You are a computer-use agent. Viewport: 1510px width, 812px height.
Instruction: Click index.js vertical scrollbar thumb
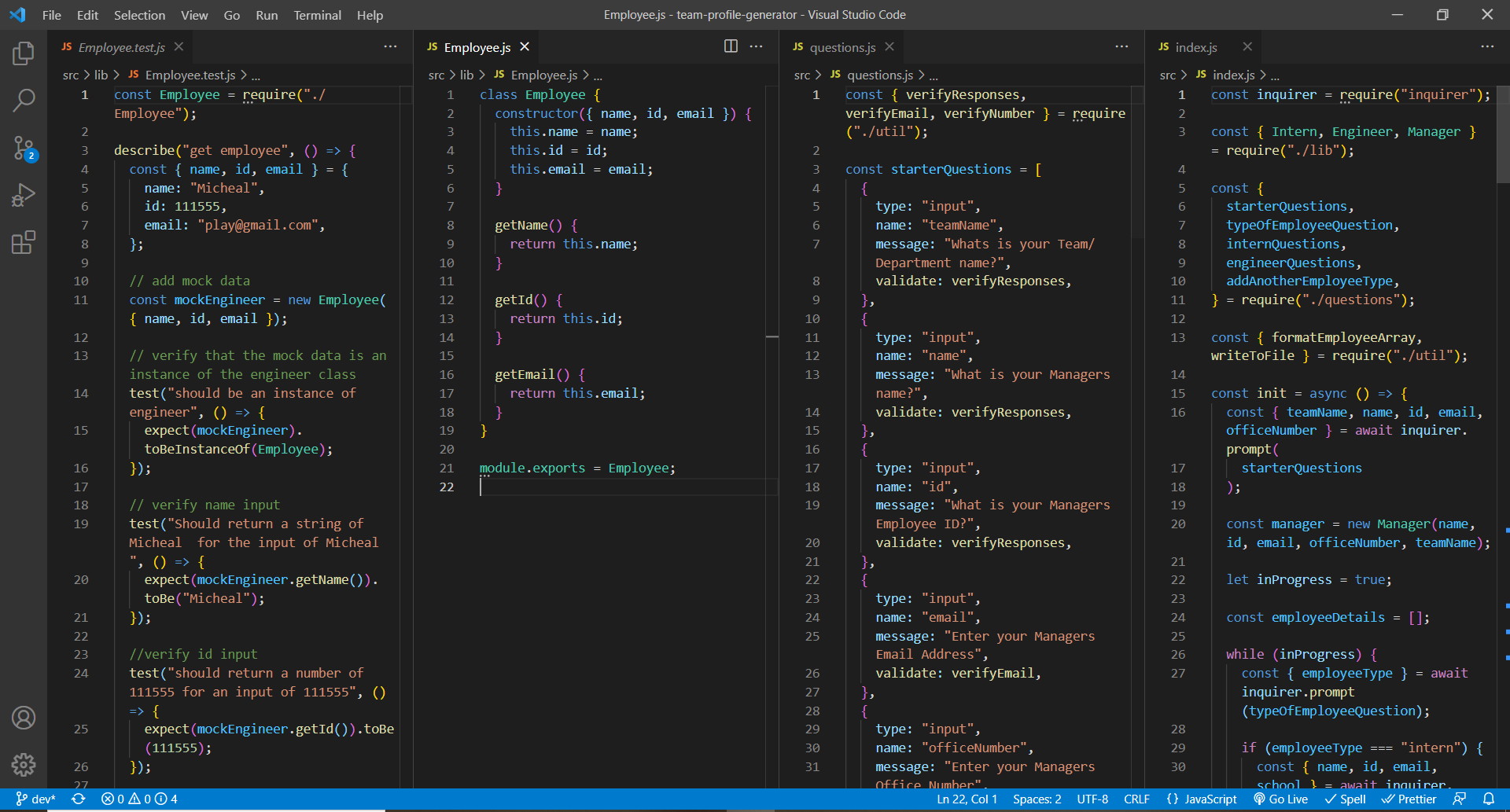1503,134
